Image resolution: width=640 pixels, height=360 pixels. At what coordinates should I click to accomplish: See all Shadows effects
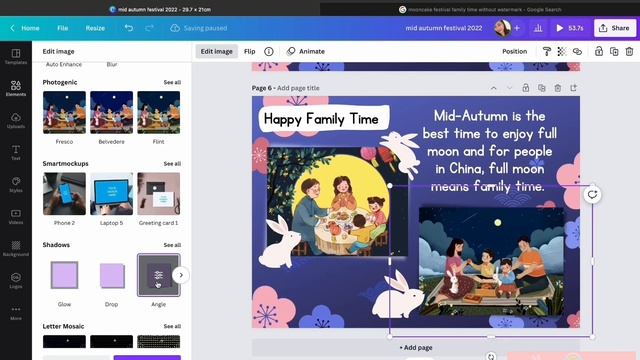pyautogui.click(x=172, y=245)
